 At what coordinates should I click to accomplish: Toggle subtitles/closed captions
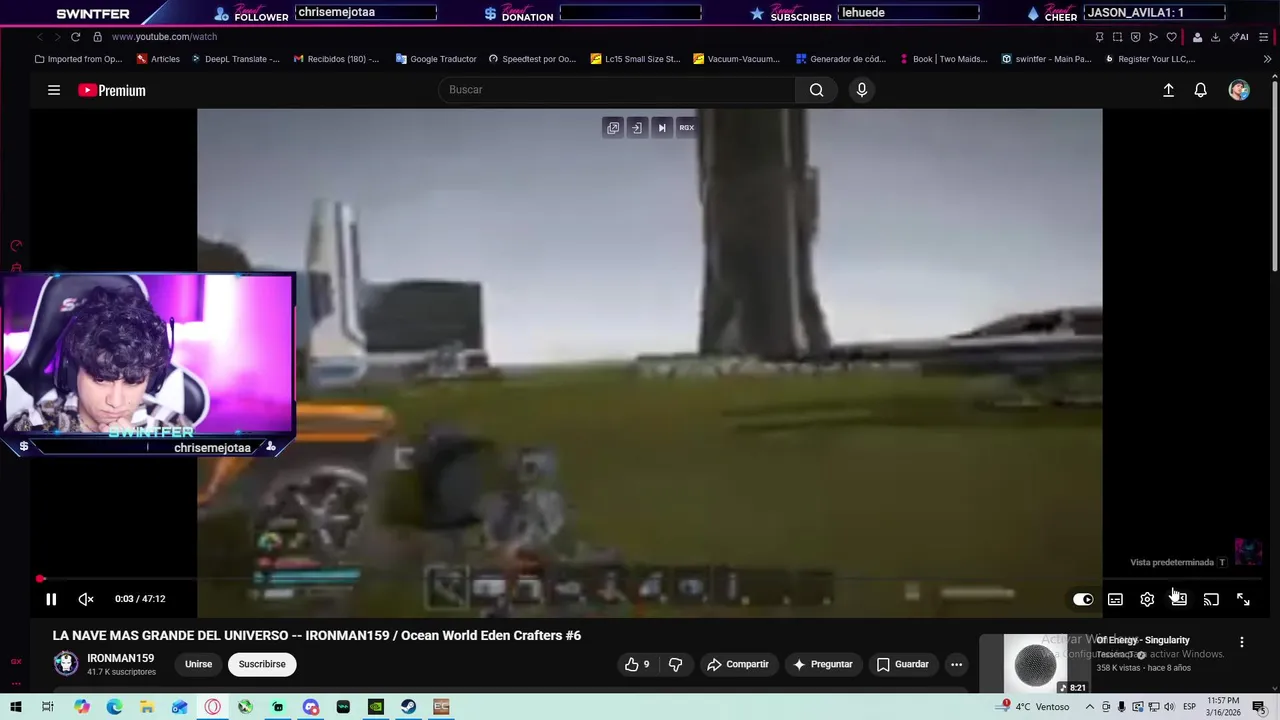(x=1115, y=599)
